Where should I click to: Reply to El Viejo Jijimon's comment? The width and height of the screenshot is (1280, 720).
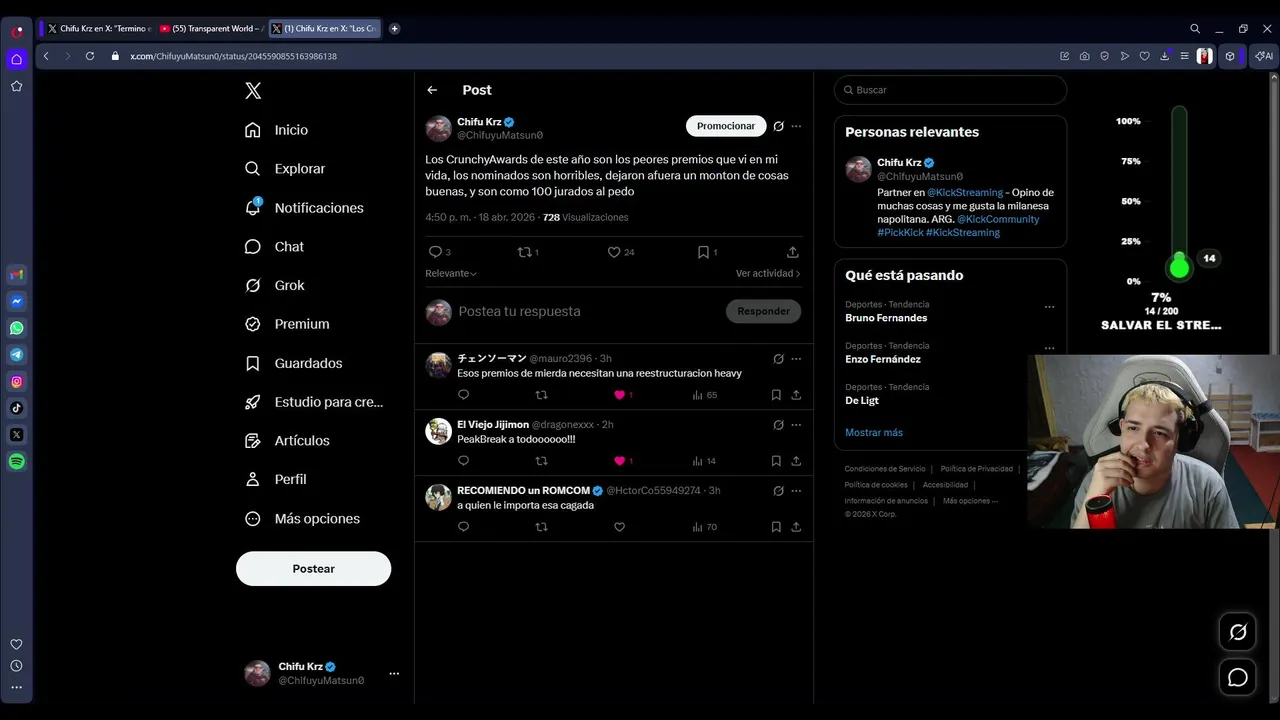point(463,461)
